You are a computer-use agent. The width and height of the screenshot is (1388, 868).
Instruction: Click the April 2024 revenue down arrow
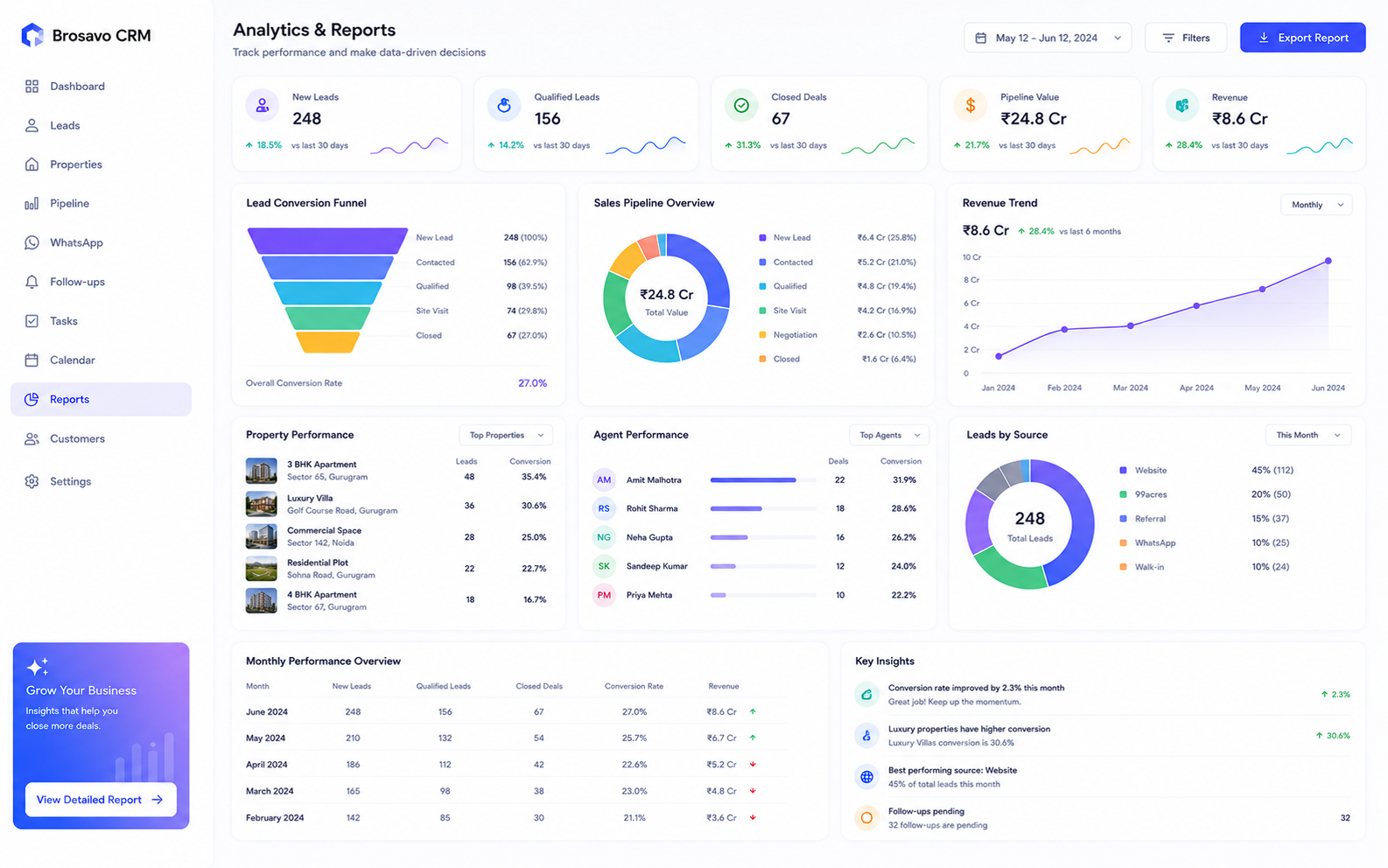(x=753, y=764)
